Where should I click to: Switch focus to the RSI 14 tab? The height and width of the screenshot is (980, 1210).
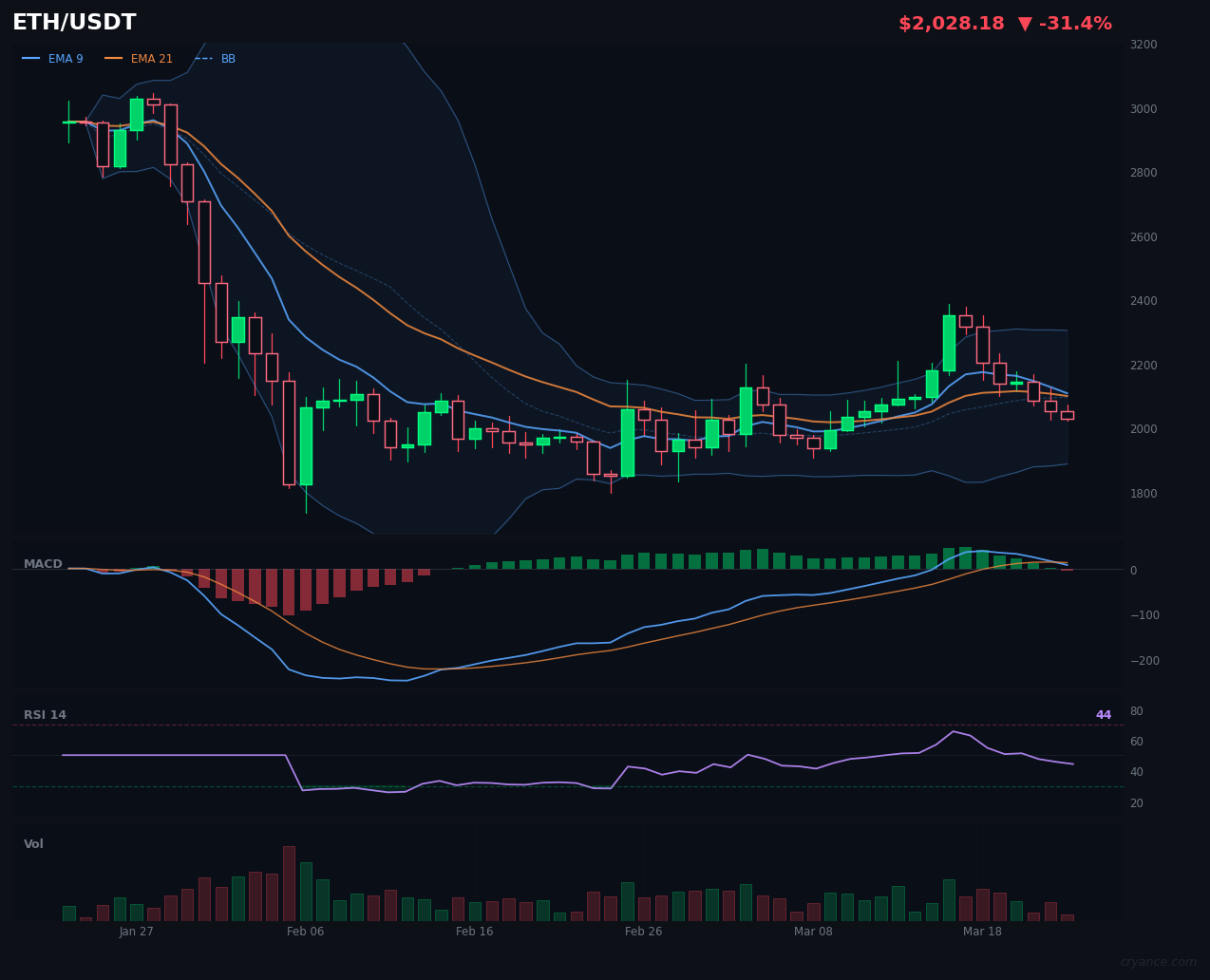click(x=46, y=714)
